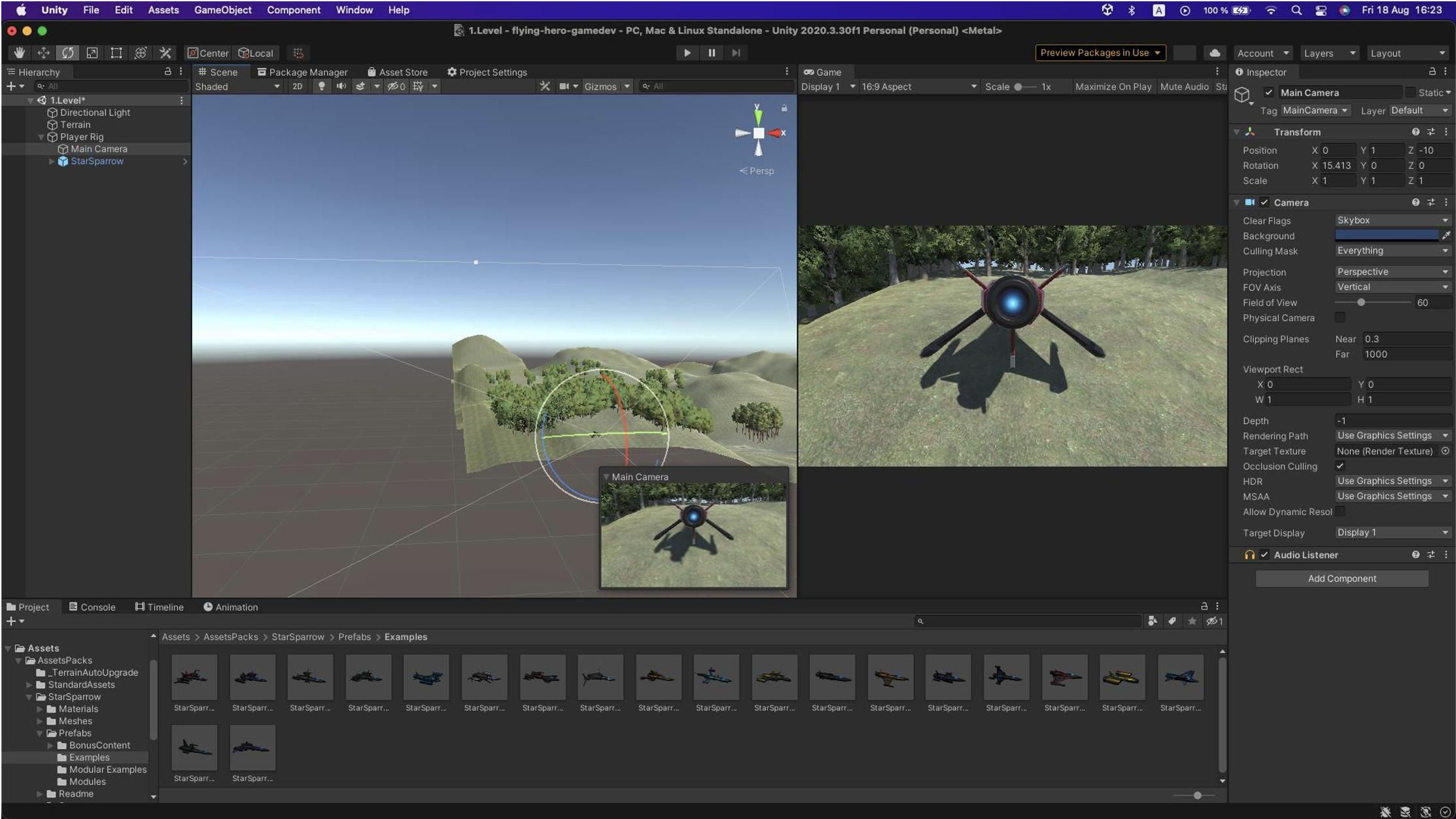Screen dimensions: 1456x819
Task: Click the eyedropper next to Background color
Action: pos(1446,235)
